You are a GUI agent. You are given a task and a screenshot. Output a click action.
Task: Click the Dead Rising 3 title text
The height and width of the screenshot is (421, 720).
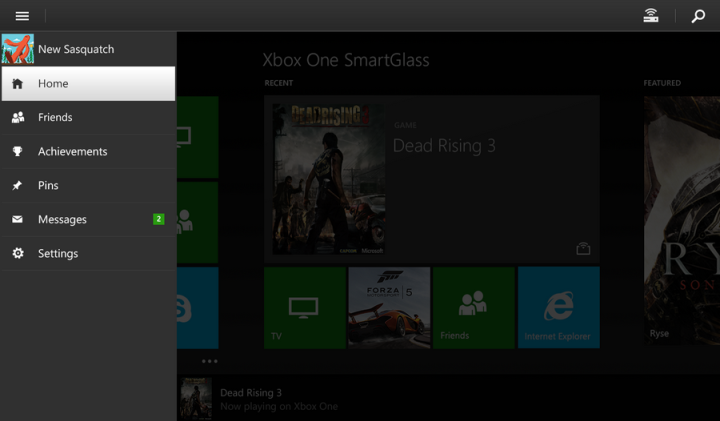point(444,146)
